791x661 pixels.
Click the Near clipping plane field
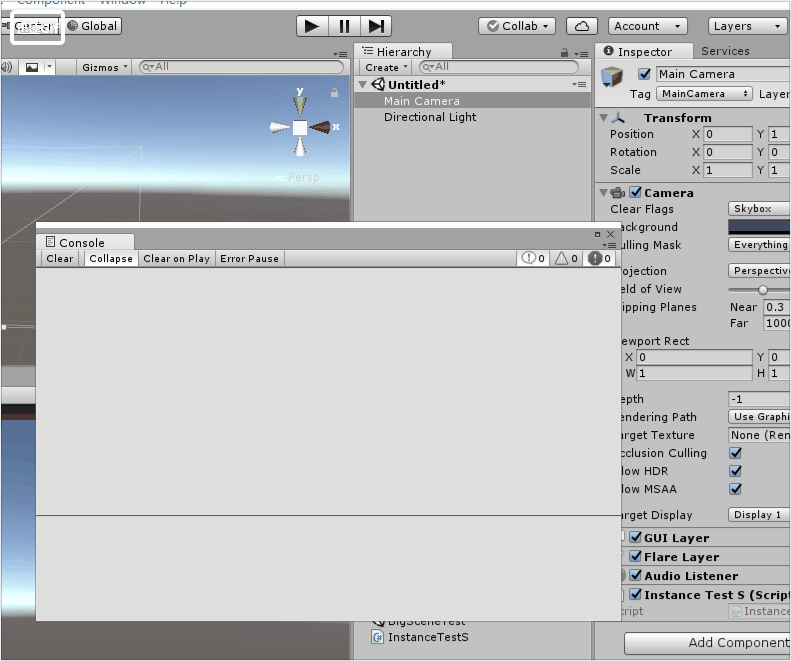coord(776,307)
